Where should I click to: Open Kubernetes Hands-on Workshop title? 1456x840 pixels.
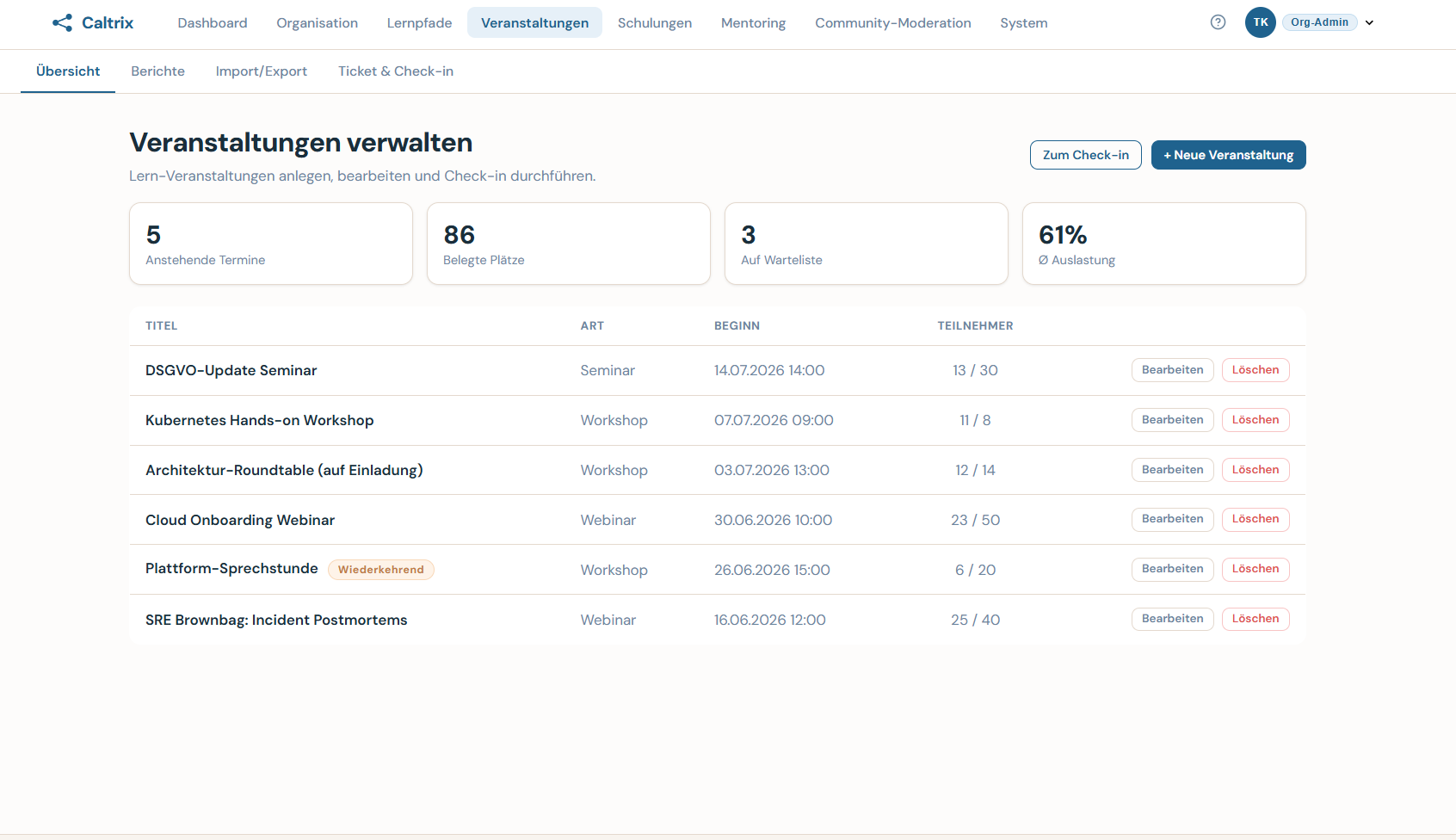tap(259, 420)
